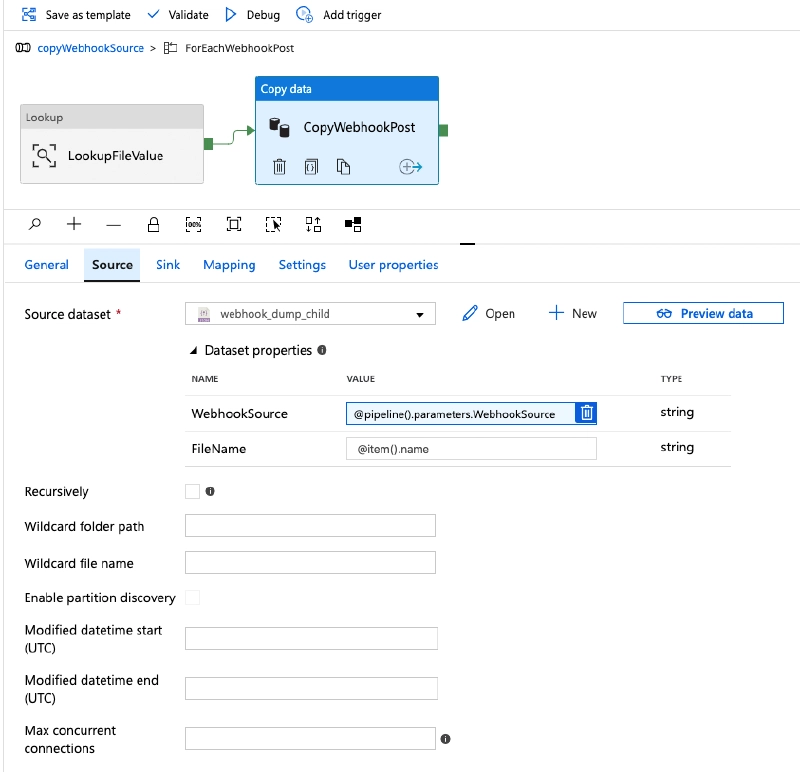Image resolution: width=800 pixels, height=772 pixels.
Task: Preview data from webhook_dump_child dataset
Action: 702,313
